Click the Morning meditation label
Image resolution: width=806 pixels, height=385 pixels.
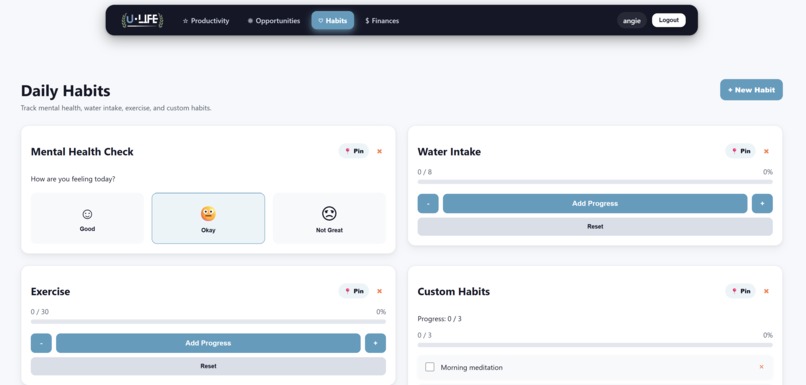coord(471,368)
